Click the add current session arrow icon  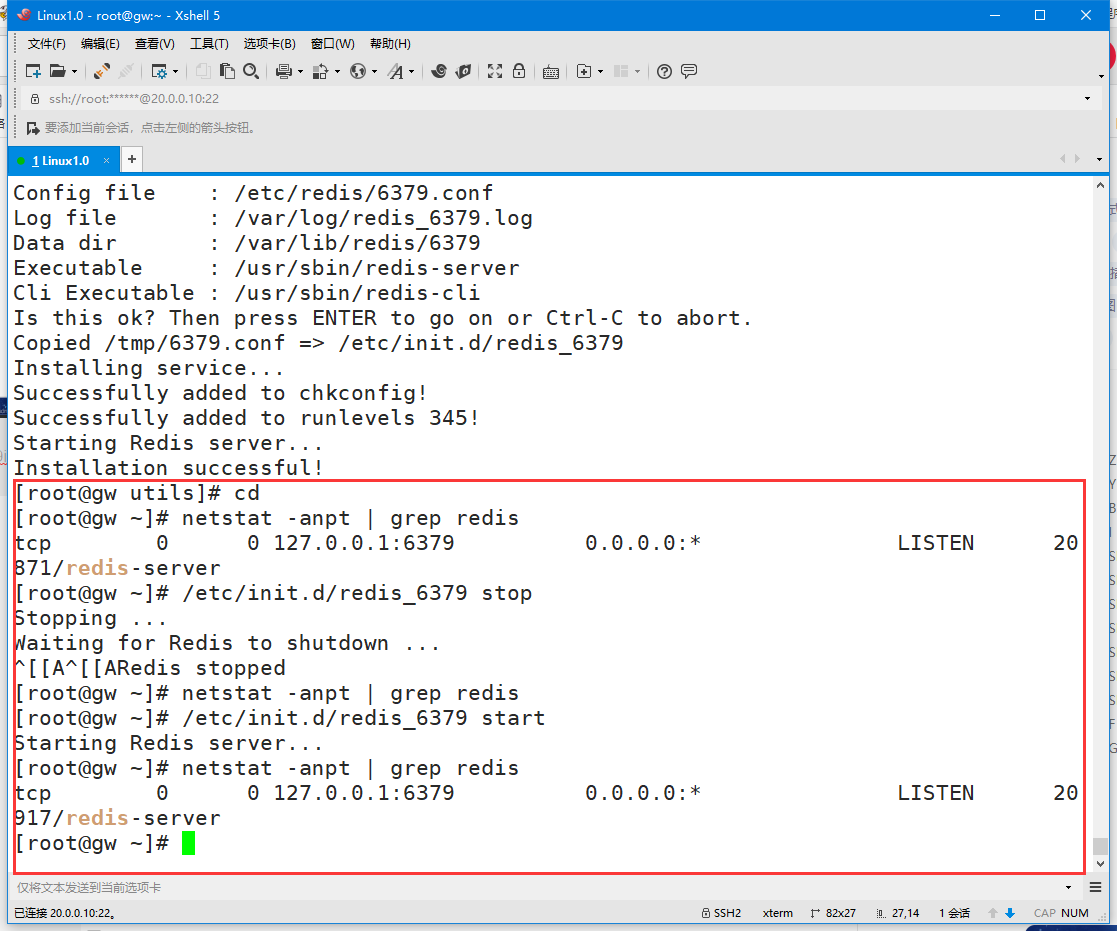pyautogui.click(x=33, y=128)
